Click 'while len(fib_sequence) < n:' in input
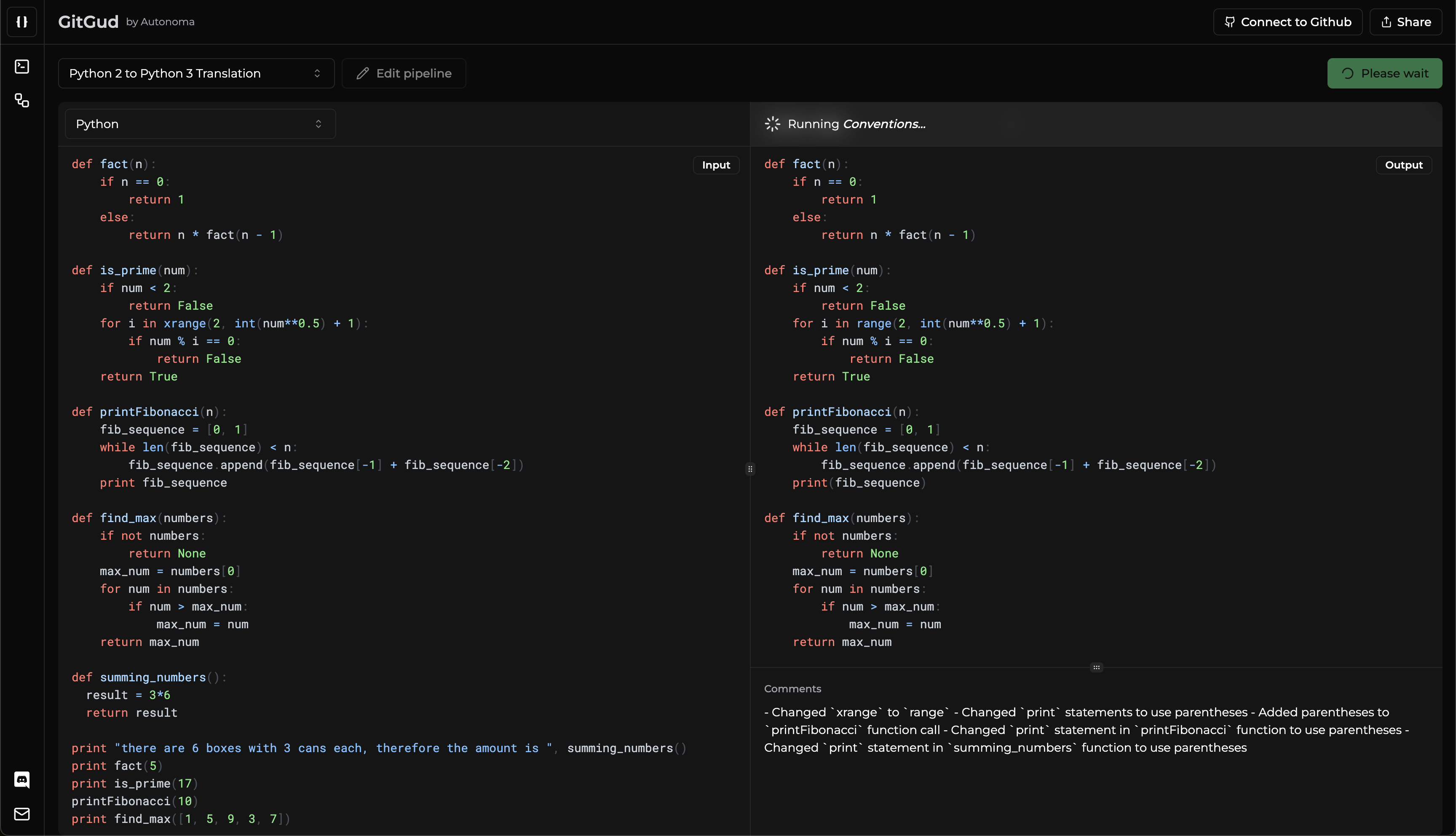The width and height of the screenshot is (1456, 836). tap(198, 447)
